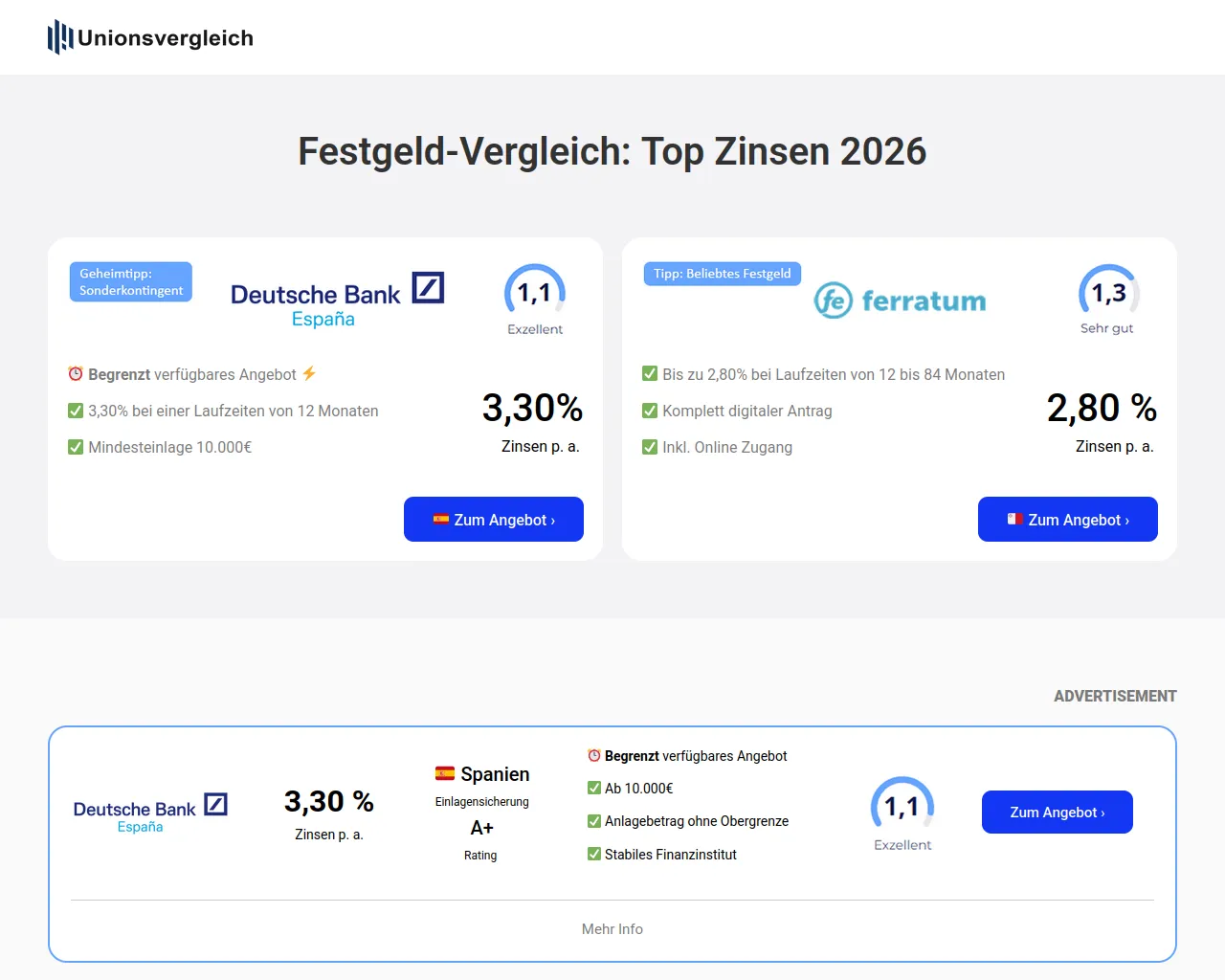The height and width of the screenshot is (980, 1225).
Task: Open Deutsche Bank Zum Angebot with Spanish flag
Action: [x=494, y=519]
